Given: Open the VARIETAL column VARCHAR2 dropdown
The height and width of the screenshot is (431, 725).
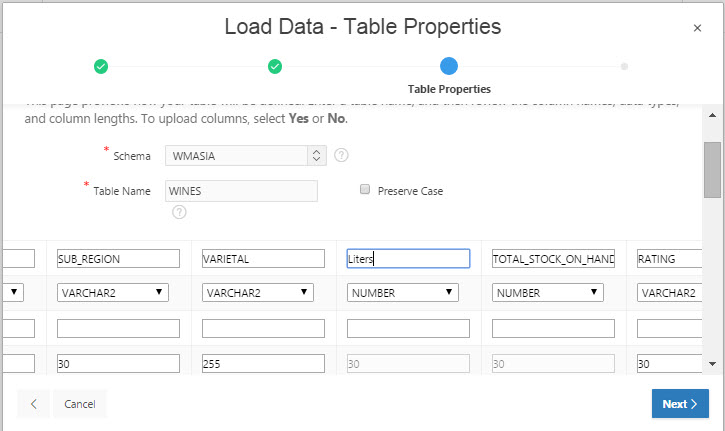Looking at the screenshot, I should click(x=256, y=292).
